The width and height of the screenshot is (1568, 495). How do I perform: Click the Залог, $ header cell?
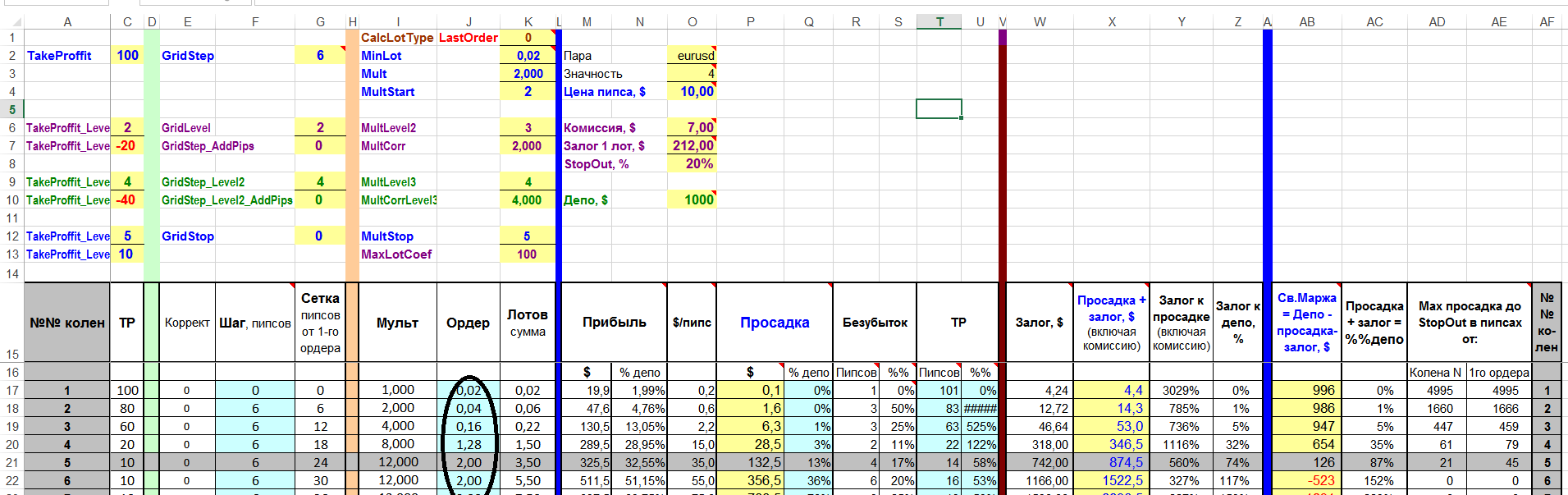point(1040,323)
